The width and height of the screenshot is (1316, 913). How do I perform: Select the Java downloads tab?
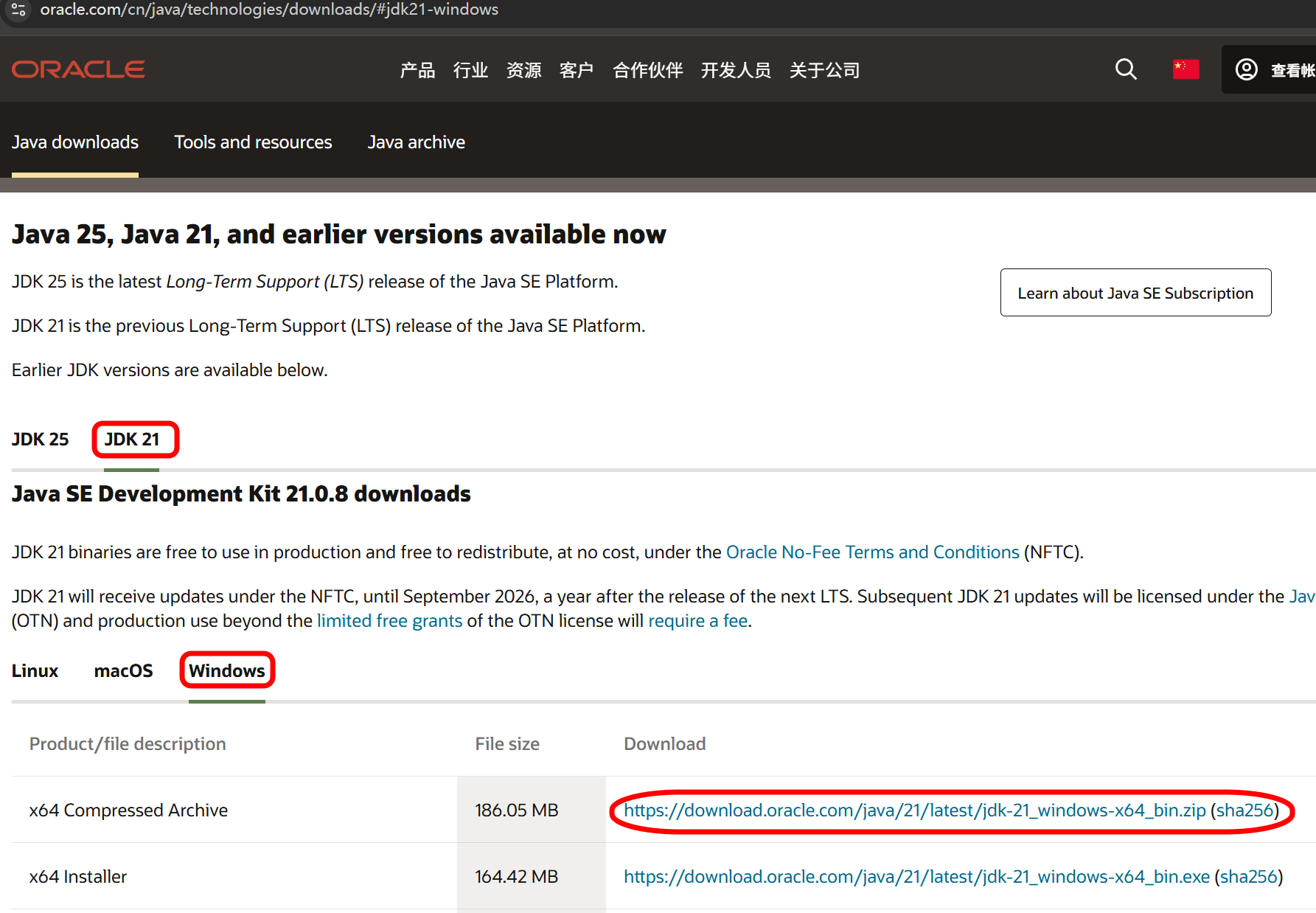tap(75, 142)
